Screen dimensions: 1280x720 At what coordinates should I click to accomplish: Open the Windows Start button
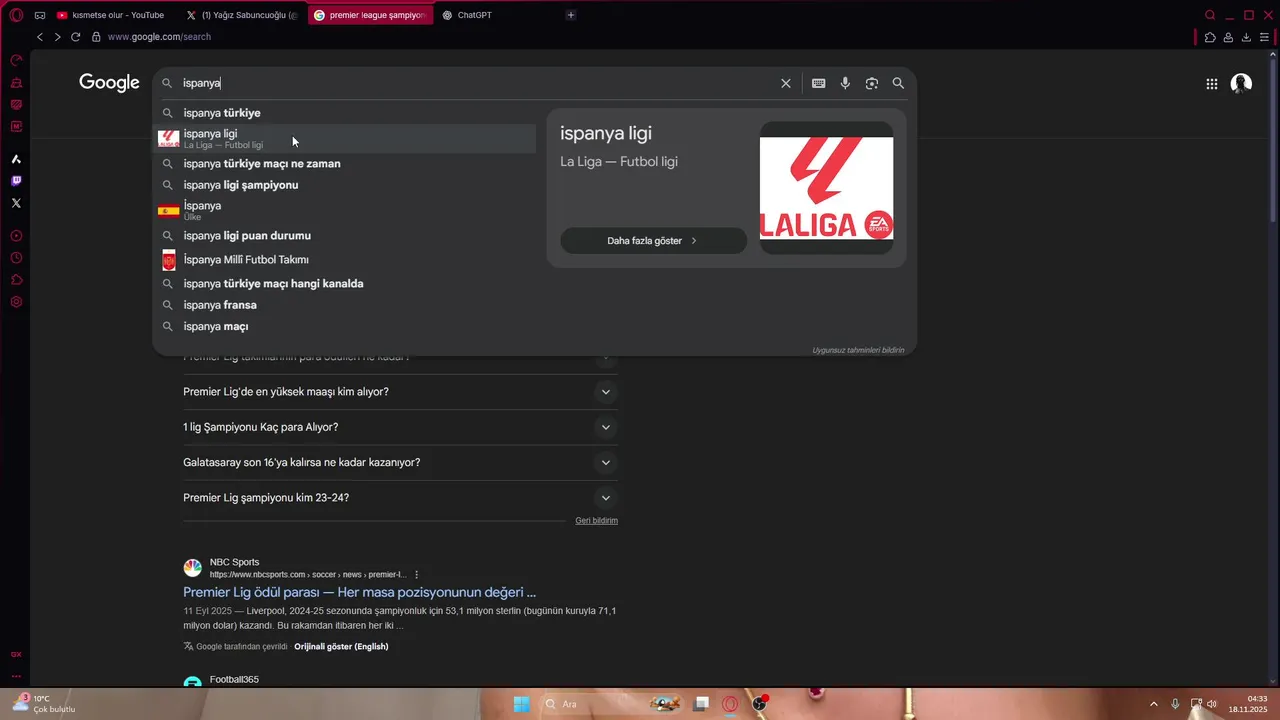pos(521,704)
